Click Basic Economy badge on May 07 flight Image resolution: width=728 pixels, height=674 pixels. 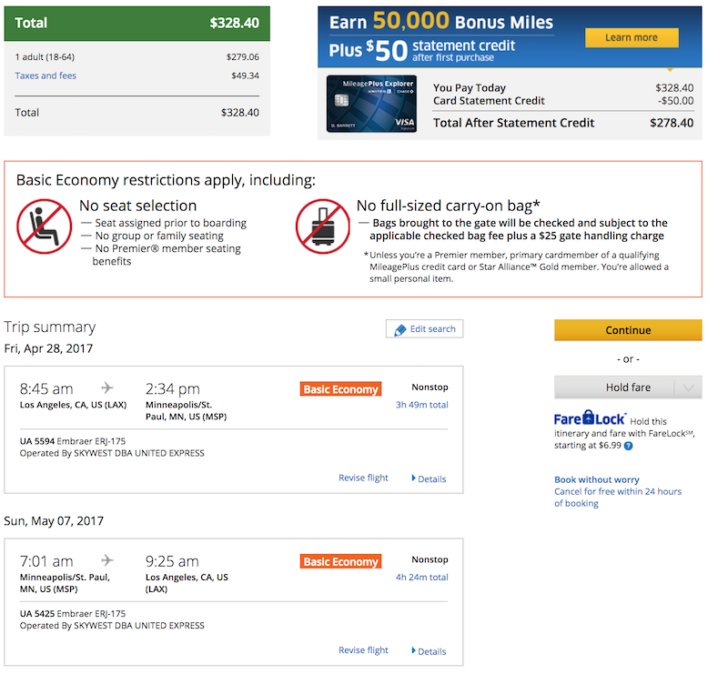341,562
